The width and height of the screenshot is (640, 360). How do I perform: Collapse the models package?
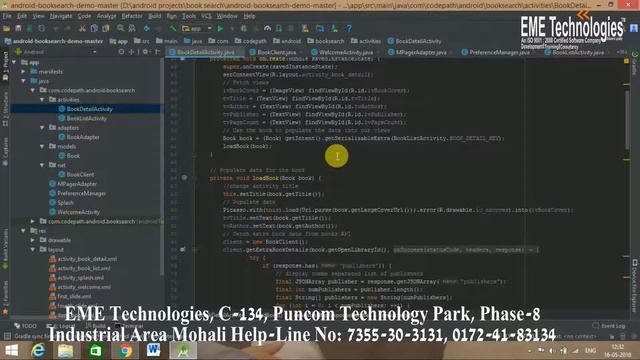pos(42,146)
